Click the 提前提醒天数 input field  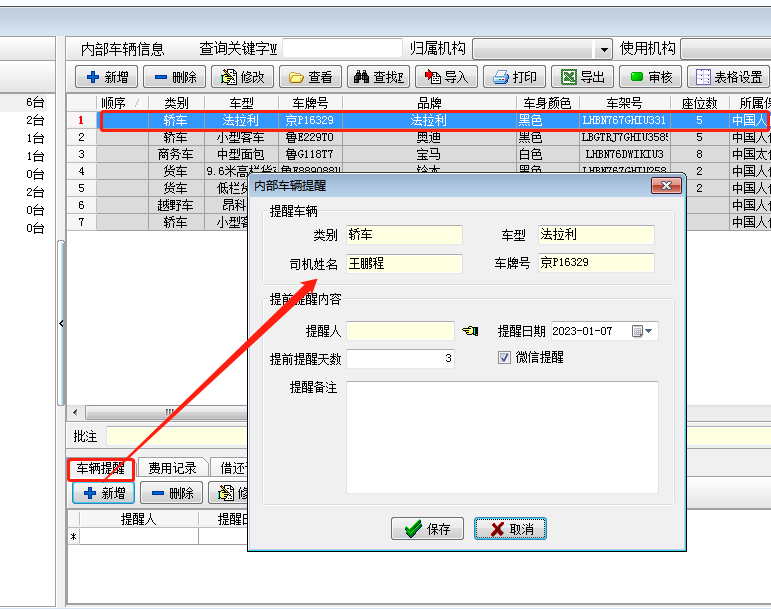coord(400,358)
